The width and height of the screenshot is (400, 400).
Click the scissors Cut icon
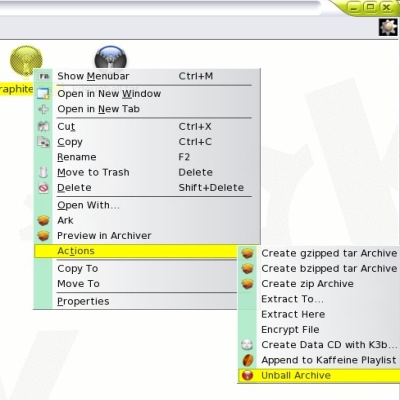tap(43, 127)
